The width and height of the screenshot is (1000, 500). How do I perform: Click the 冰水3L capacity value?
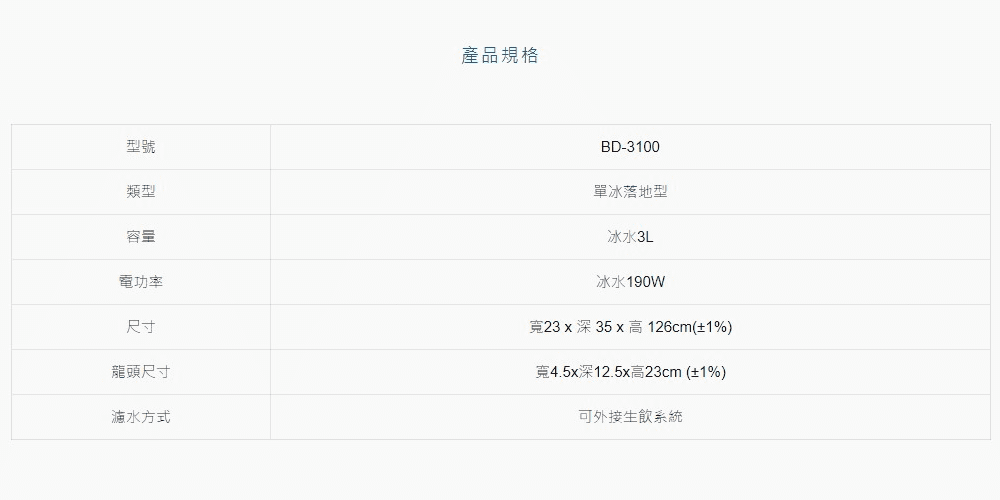630,237
